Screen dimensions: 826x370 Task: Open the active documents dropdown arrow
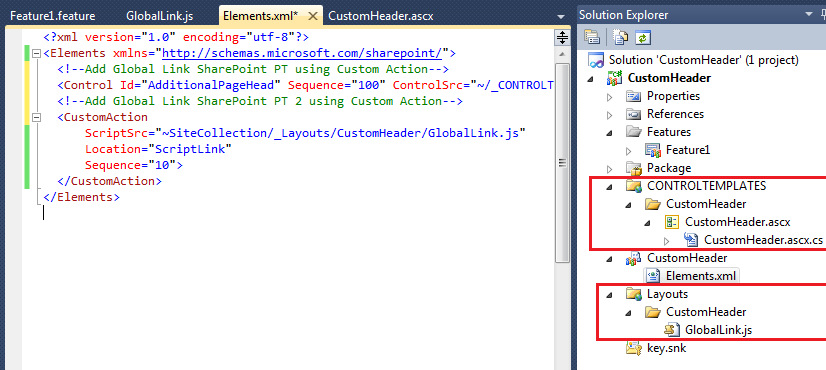(x=560, y=17)
